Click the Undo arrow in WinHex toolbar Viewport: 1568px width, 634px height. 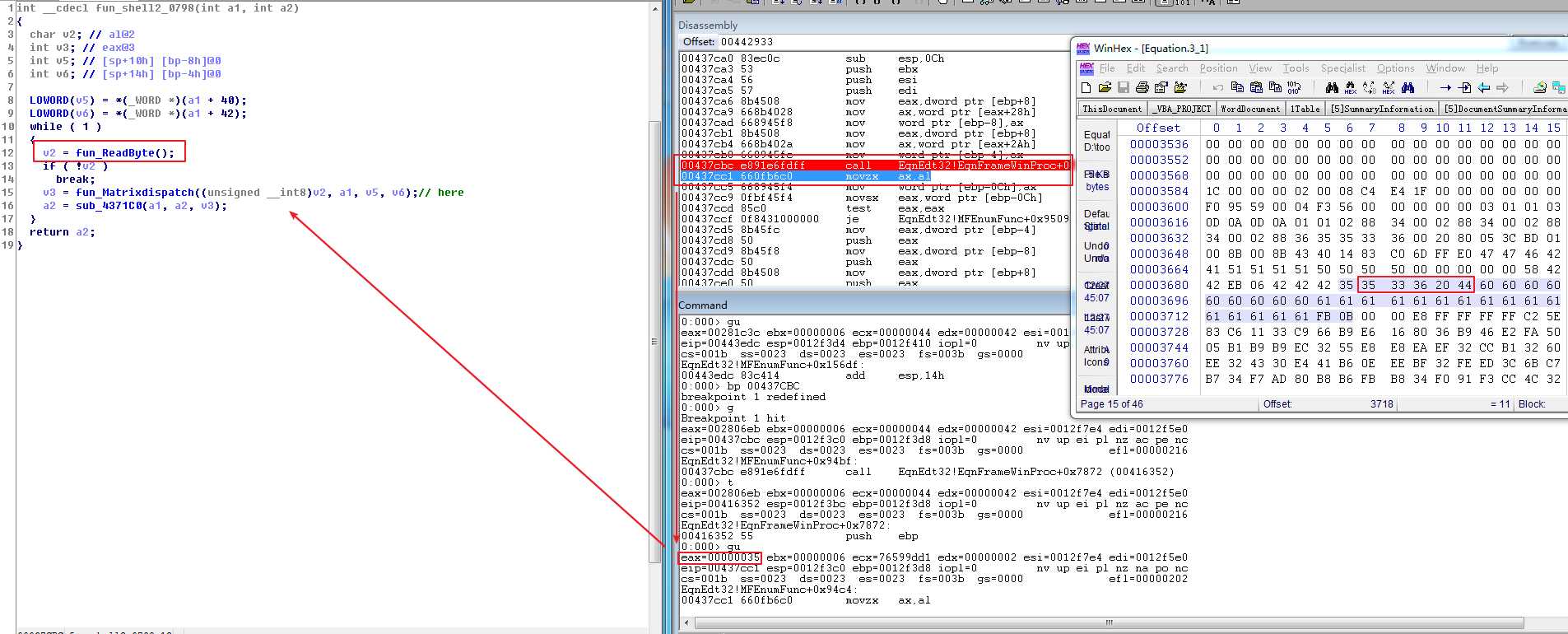pyautogui.click(x=1218, y=87)
